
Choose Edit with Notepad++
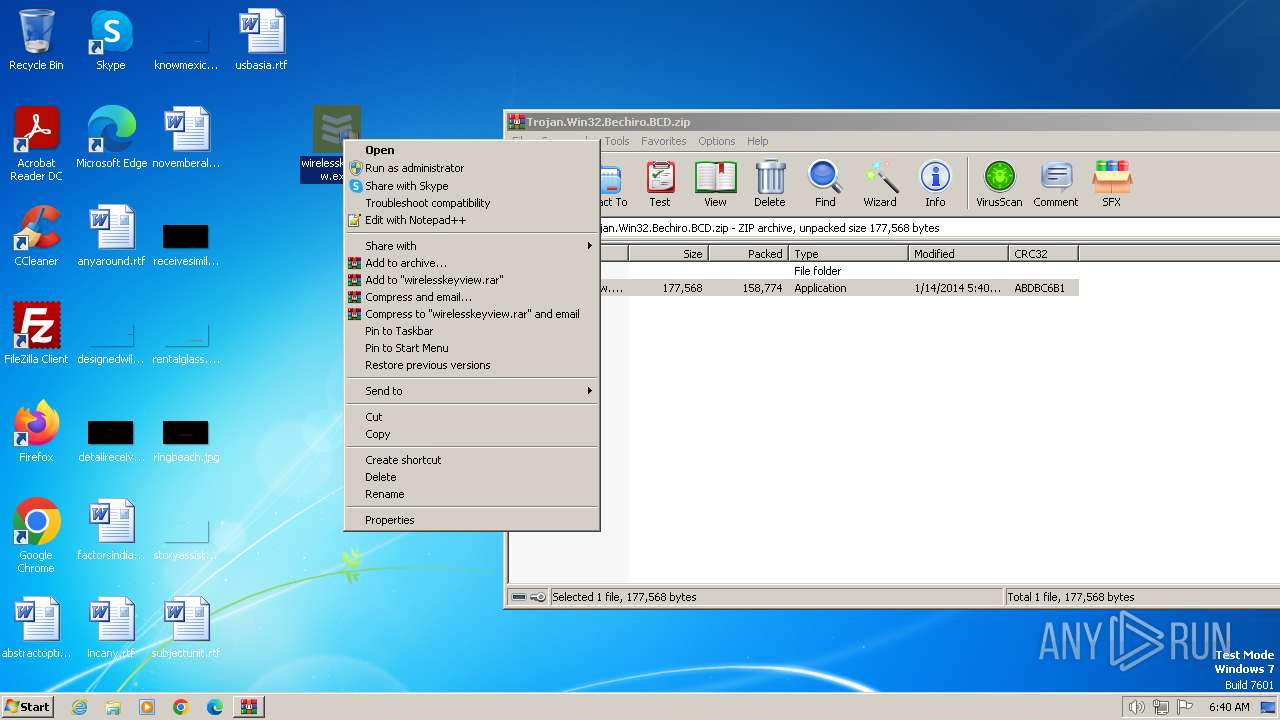pos(471,220)
